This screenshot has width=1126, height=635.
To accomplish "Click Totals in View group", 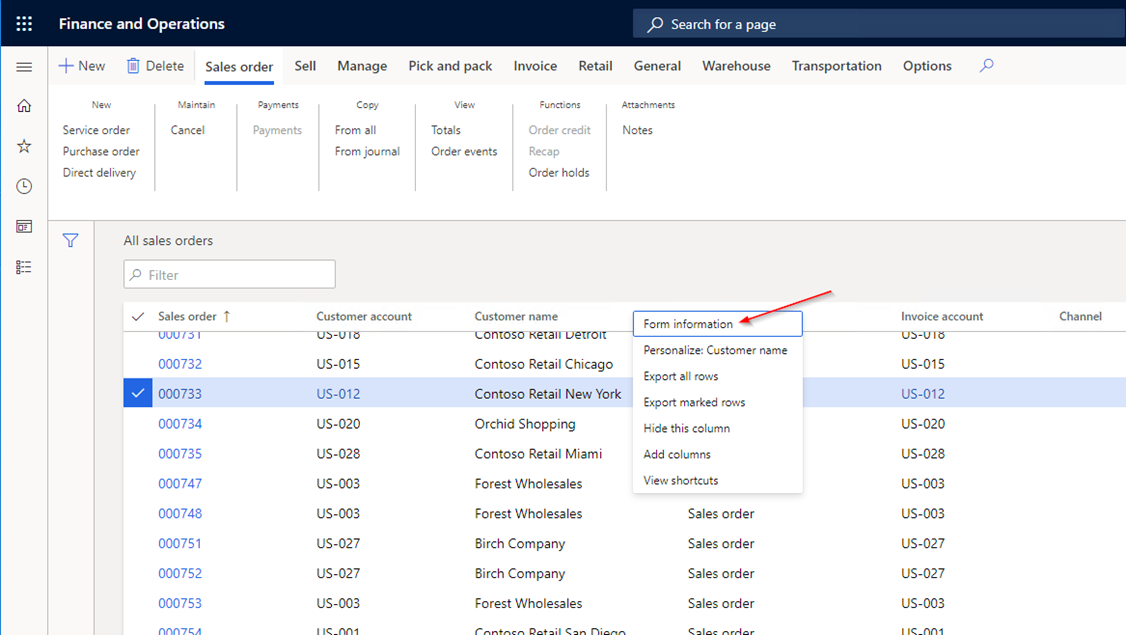I will tap(446, 130).
